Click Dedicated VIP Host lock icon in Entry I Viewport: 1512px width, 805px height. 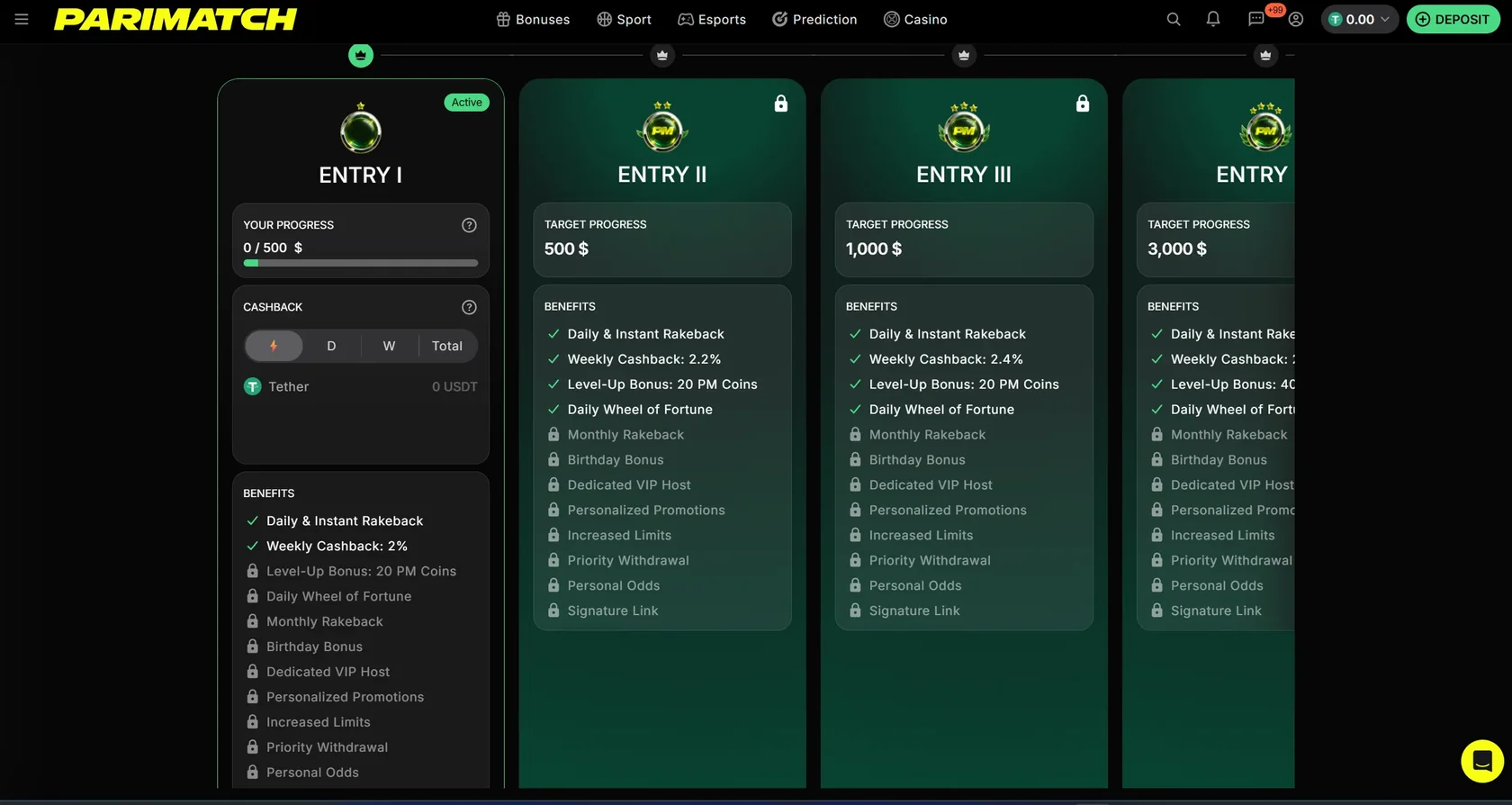click(253, 672)
